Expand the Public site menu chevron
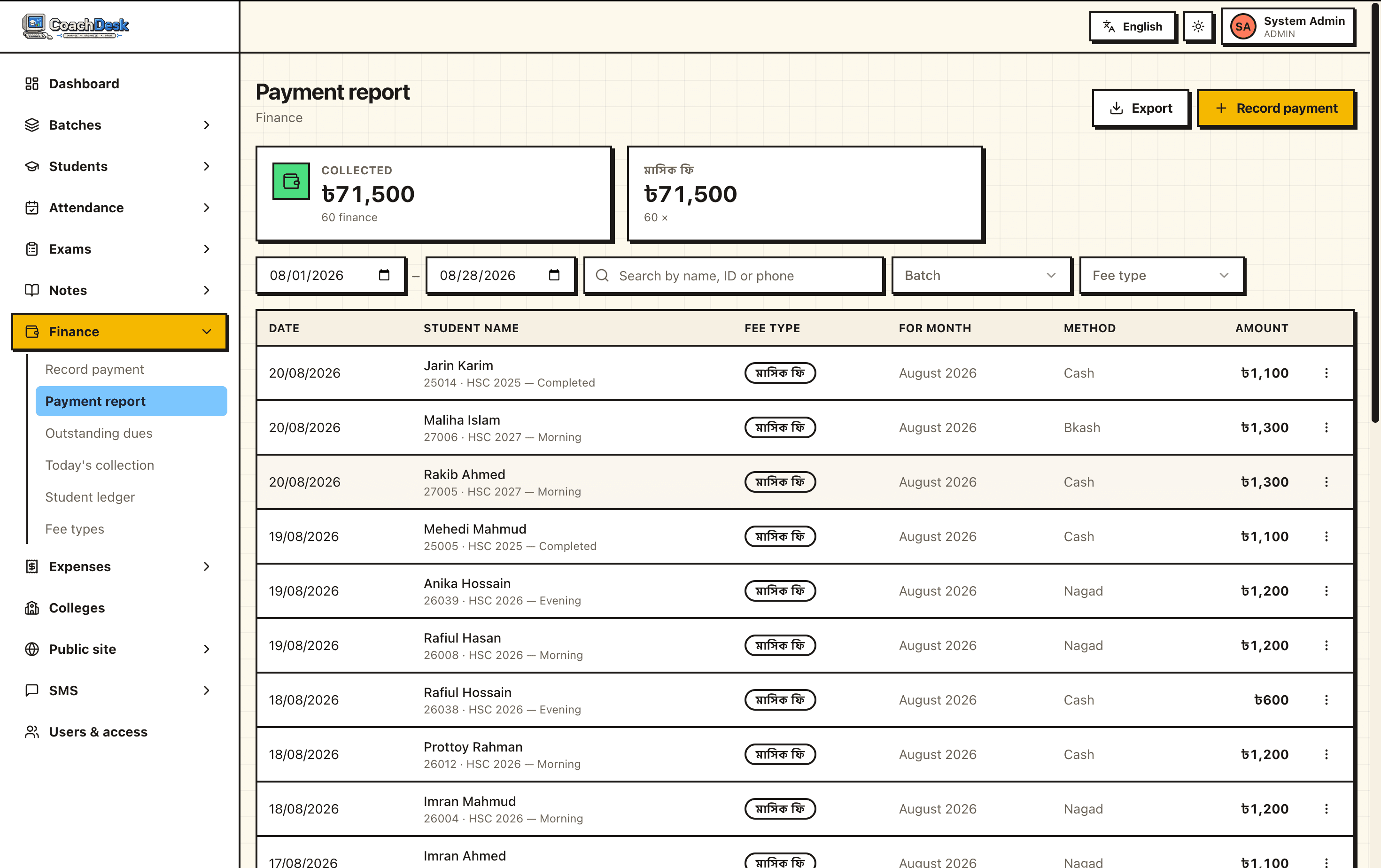1381x868 pixels. [x=207, y=649]
